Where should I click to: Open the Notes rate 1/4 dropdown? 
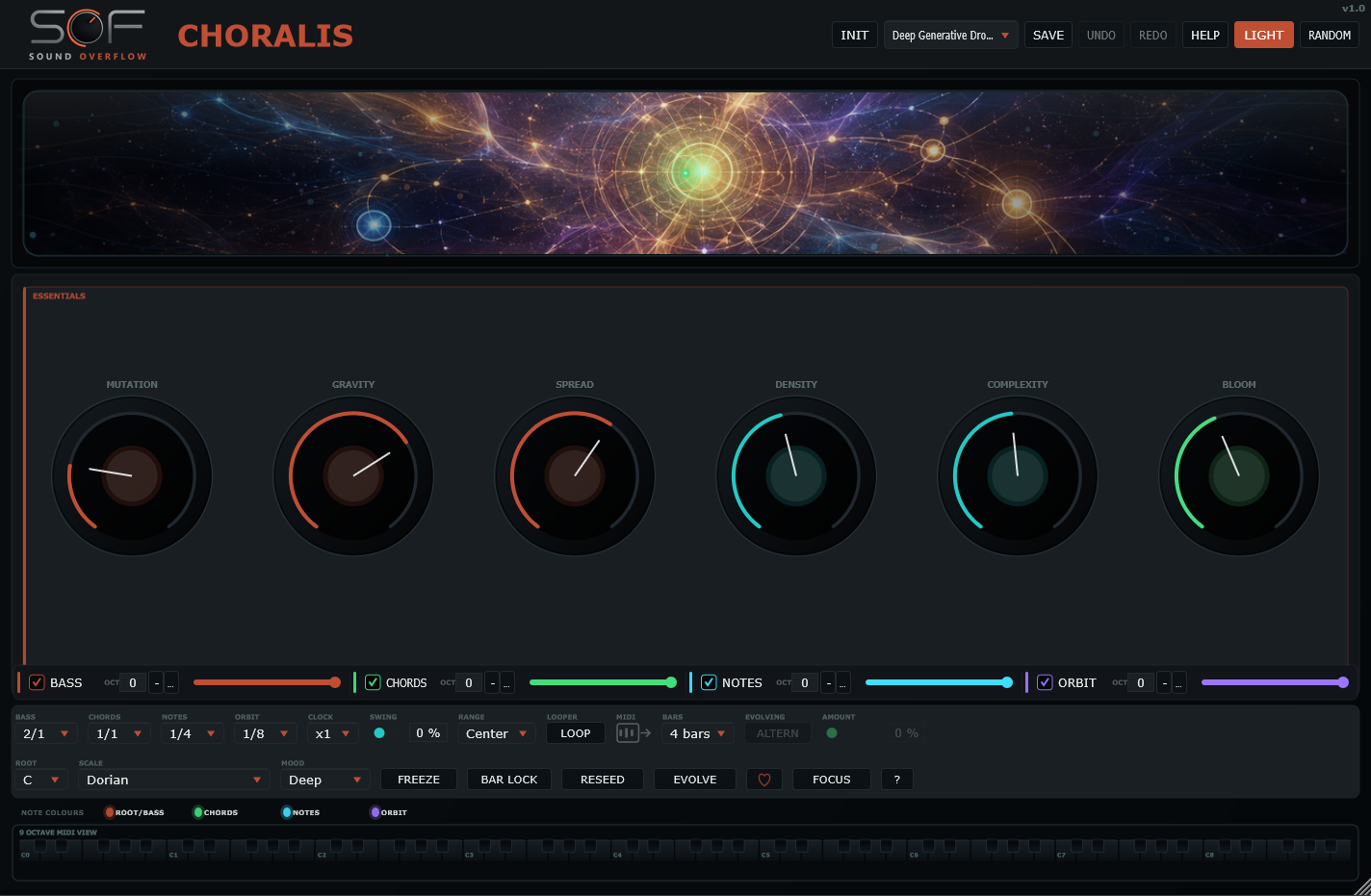[x=193, y=733]
